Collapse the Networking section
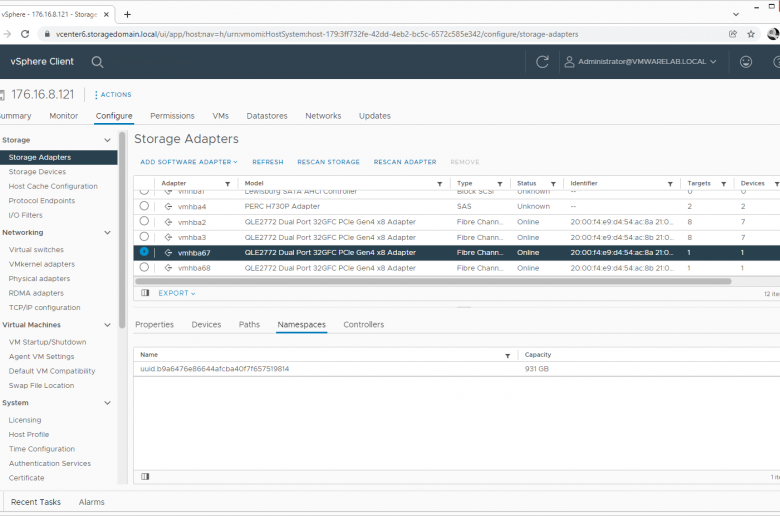Viewport: 780px width, 516px height. pyautogui.click(x=107, y=233)
